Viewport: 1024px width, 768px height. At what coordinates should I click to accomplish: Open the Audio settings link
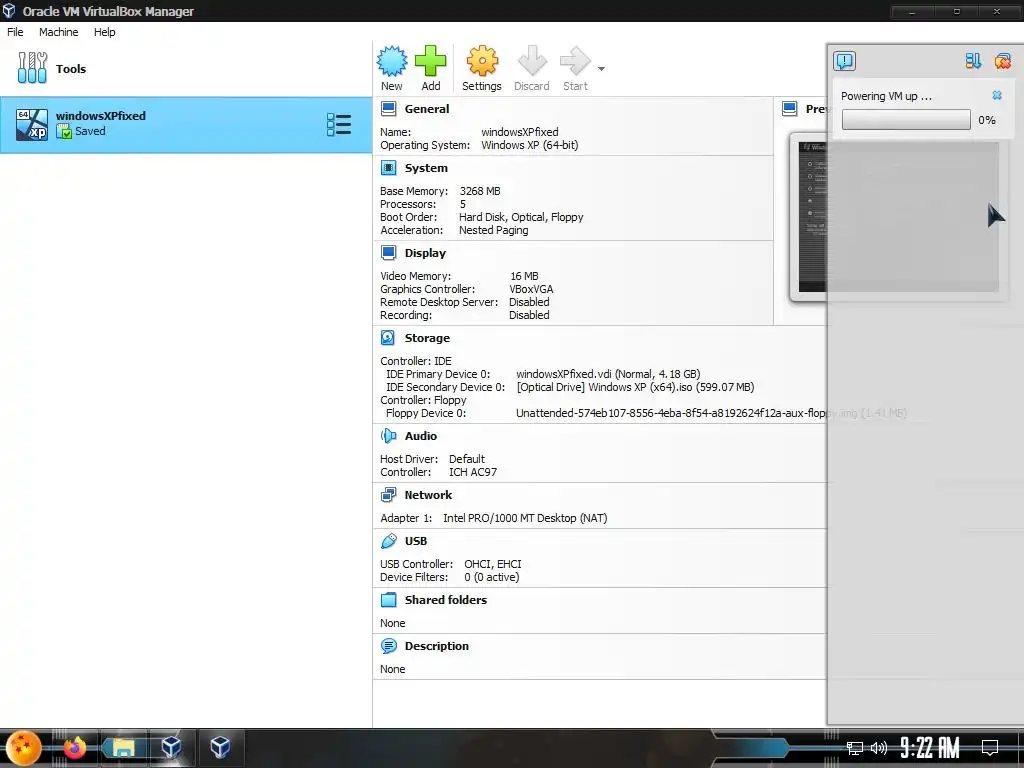[x=421, y=436]
